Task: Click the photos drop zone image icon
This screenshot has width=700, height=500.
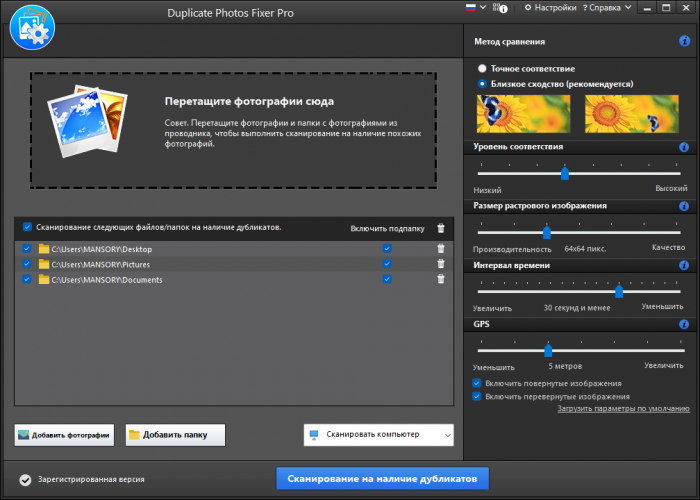Action: coord(87,121)
